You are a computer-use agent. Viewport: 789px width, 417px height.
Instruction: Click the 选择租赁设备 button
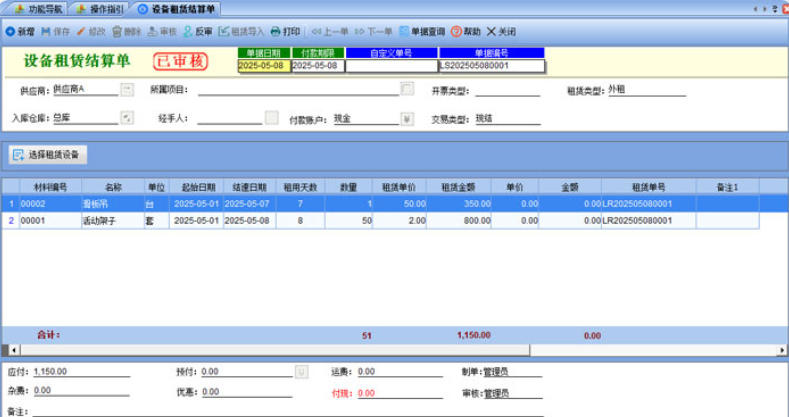[x=49, y=155]
